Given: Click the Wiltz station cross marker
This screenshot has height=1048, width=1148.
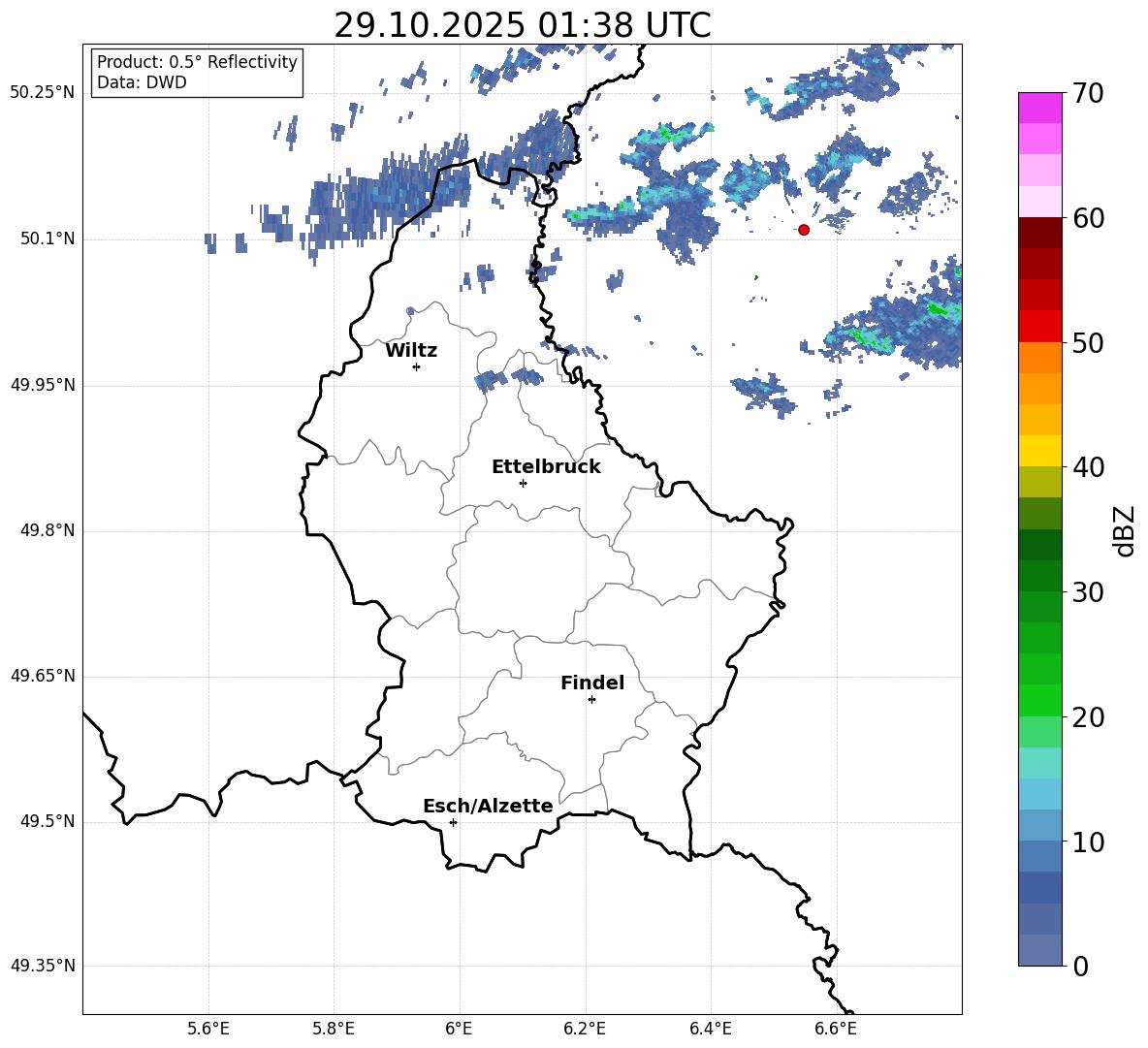Looking at the screenshot, I should [417, 366].
